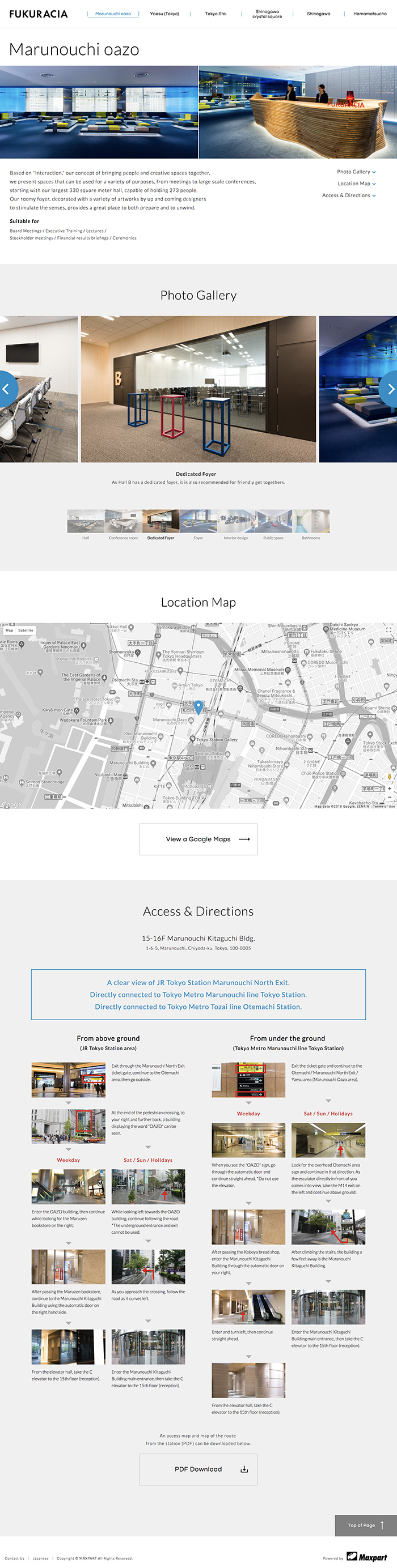Click the hero photo of reception desk
Image resolution: width=397 pixels, height=1568 pixels.
298,112
